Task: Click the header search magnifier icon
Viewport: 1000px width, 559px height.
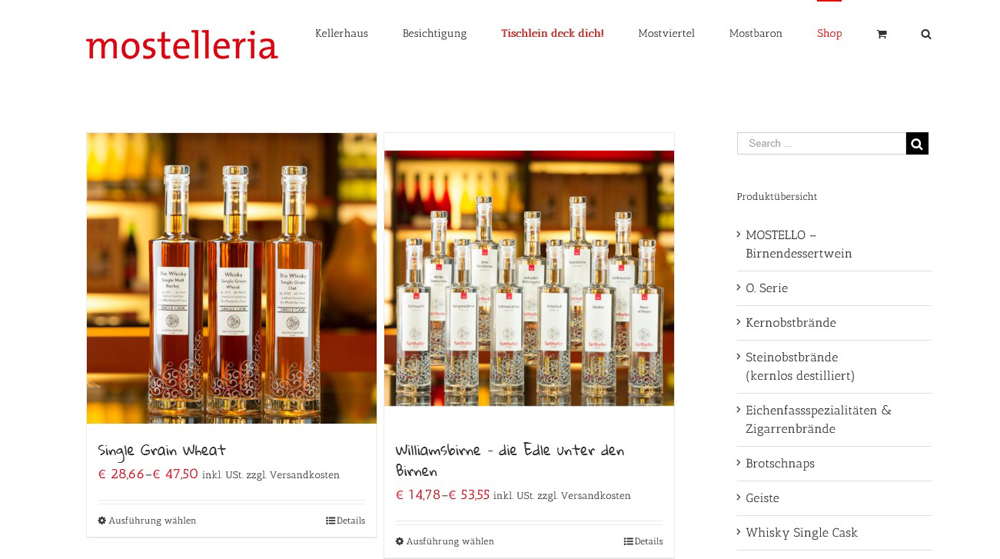Action: tap(926, 34)
